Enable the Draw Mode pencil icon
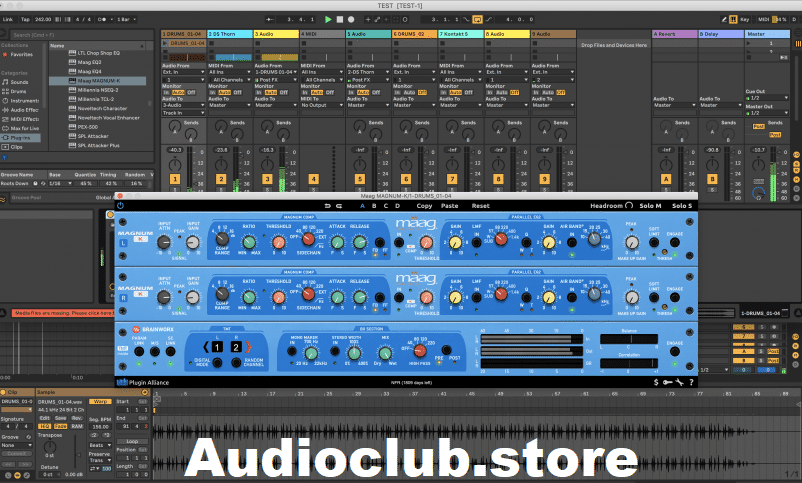Viewport: 802px width, 483px height. pyautogui.click(x=724, y=19)
